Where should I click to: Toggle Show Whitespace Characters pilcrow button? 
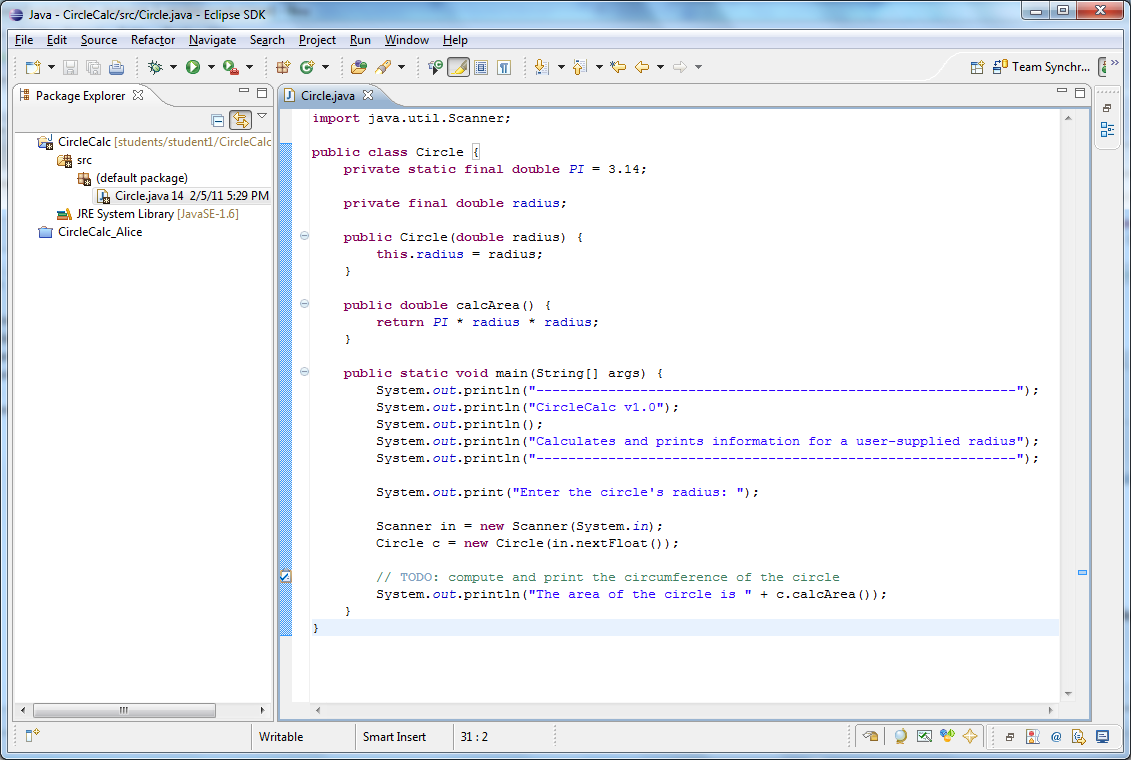[x=504, y=67]
